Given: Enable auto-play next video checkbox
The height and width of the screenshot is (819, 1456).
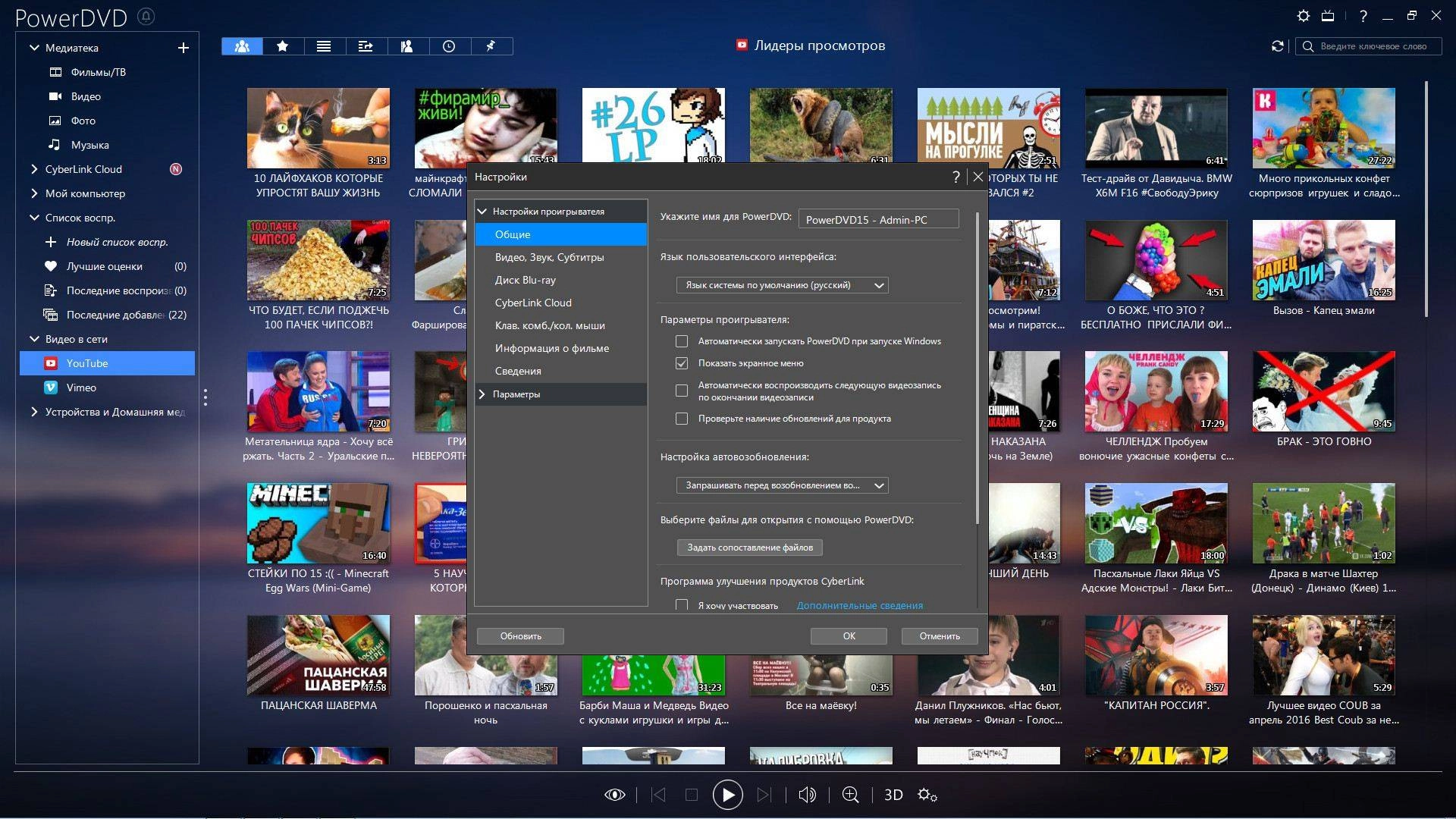Looking at the screenshot, I should pyautogui.click(x=682, y=391).
